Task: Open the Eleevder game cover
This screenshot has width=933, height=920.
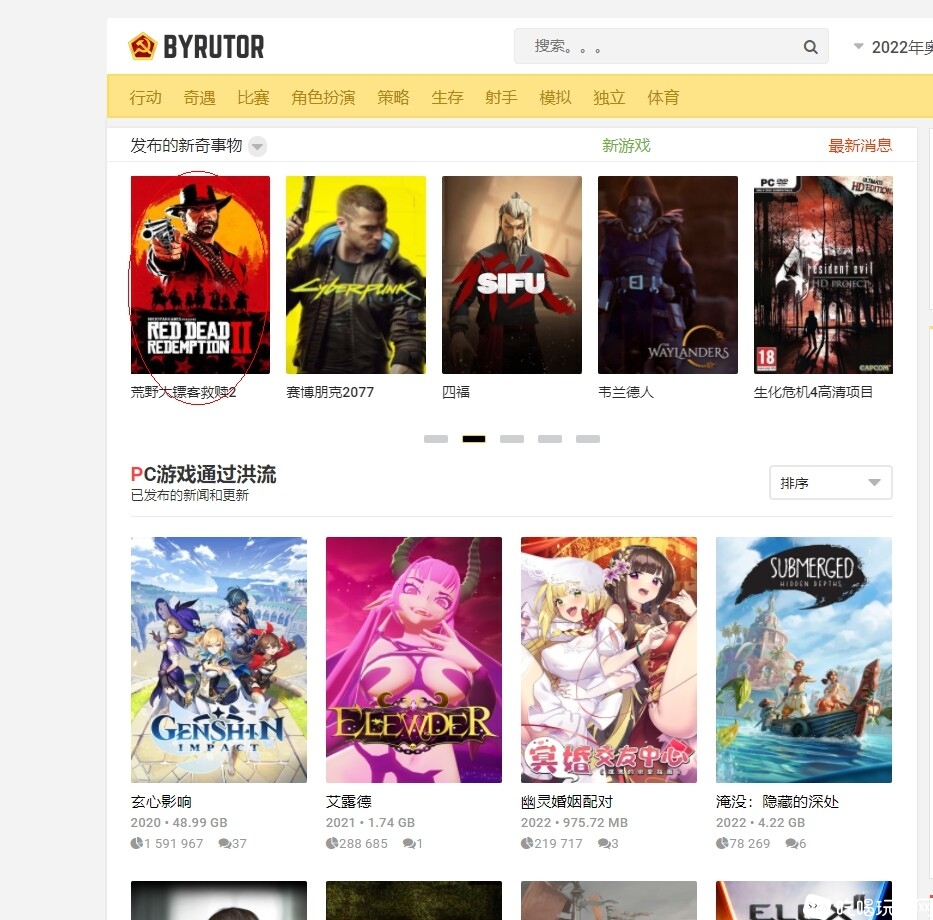Action: tap(414, 660)
